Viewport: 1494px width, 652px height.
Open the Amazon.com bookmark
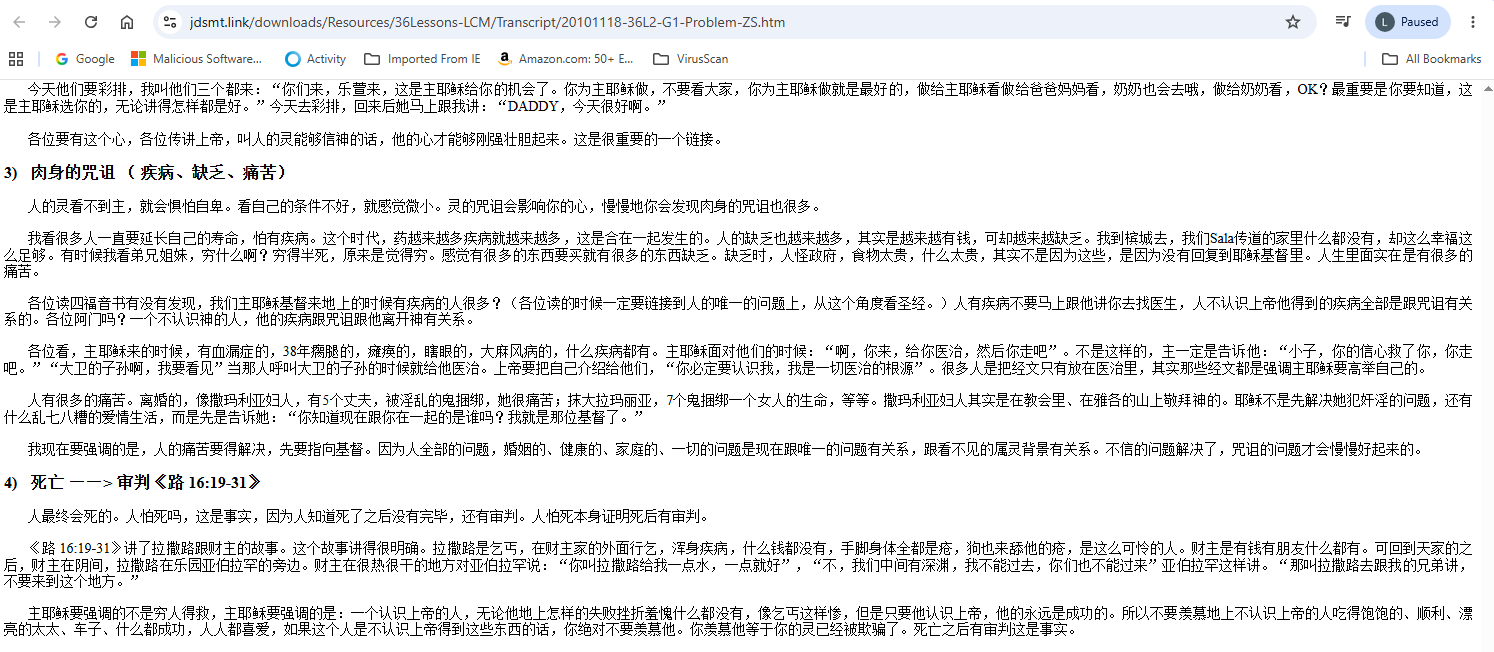[x=566, y=59]
